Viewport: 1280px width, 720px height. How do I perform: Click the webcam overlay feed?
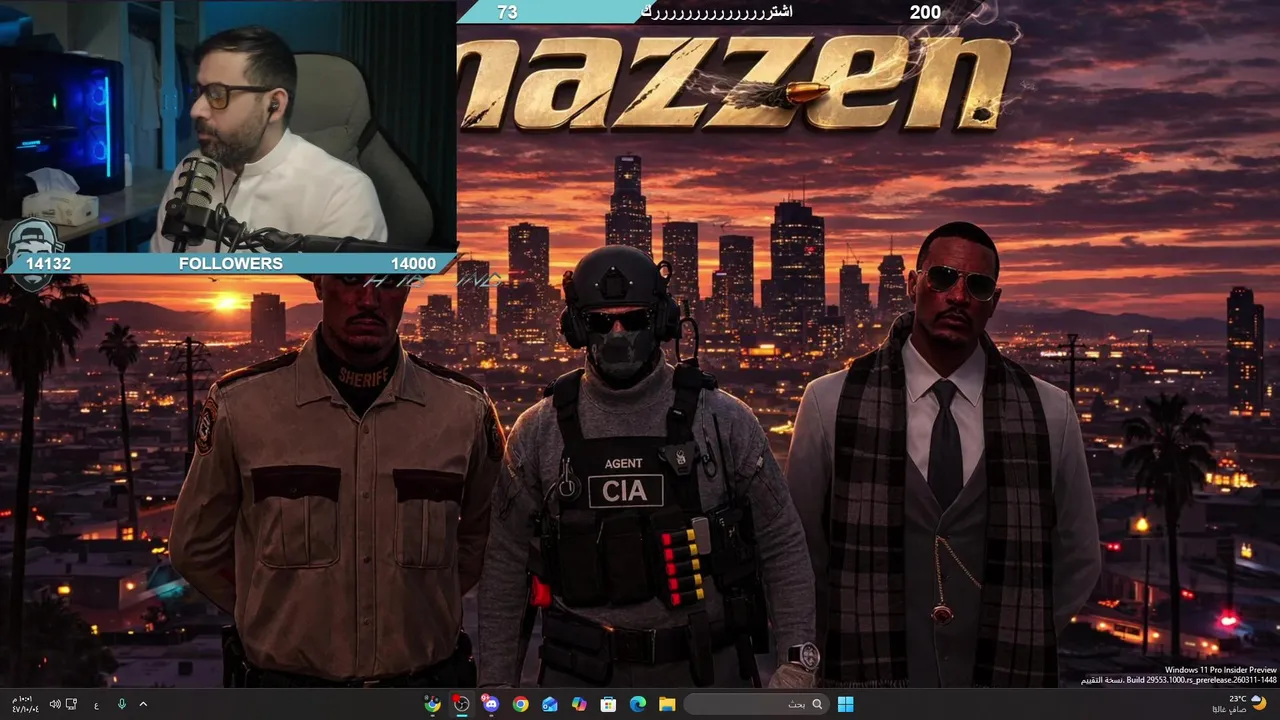point(228,125)
